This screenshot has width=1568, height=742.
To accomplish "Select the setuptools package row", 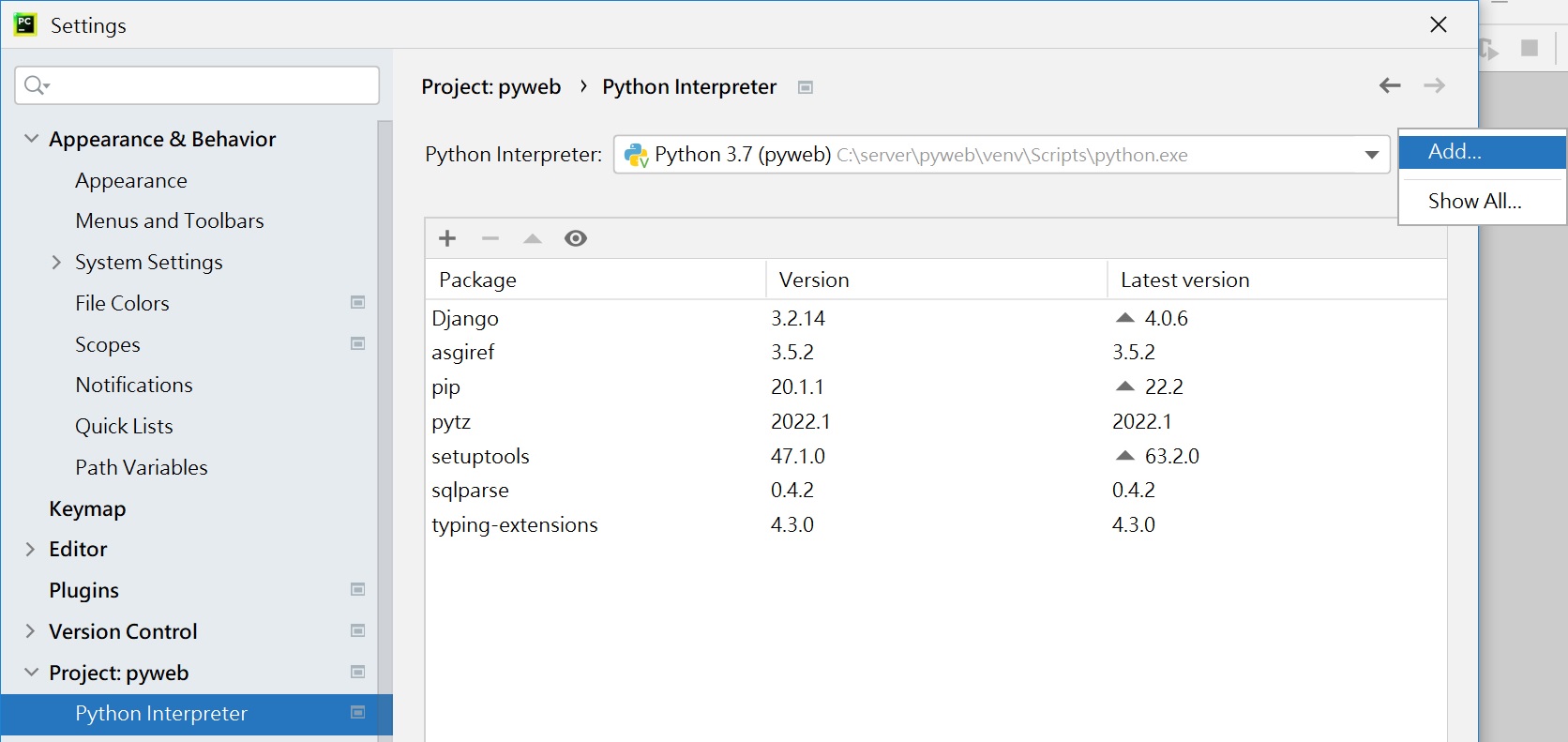I will click(x=936, y=456).
